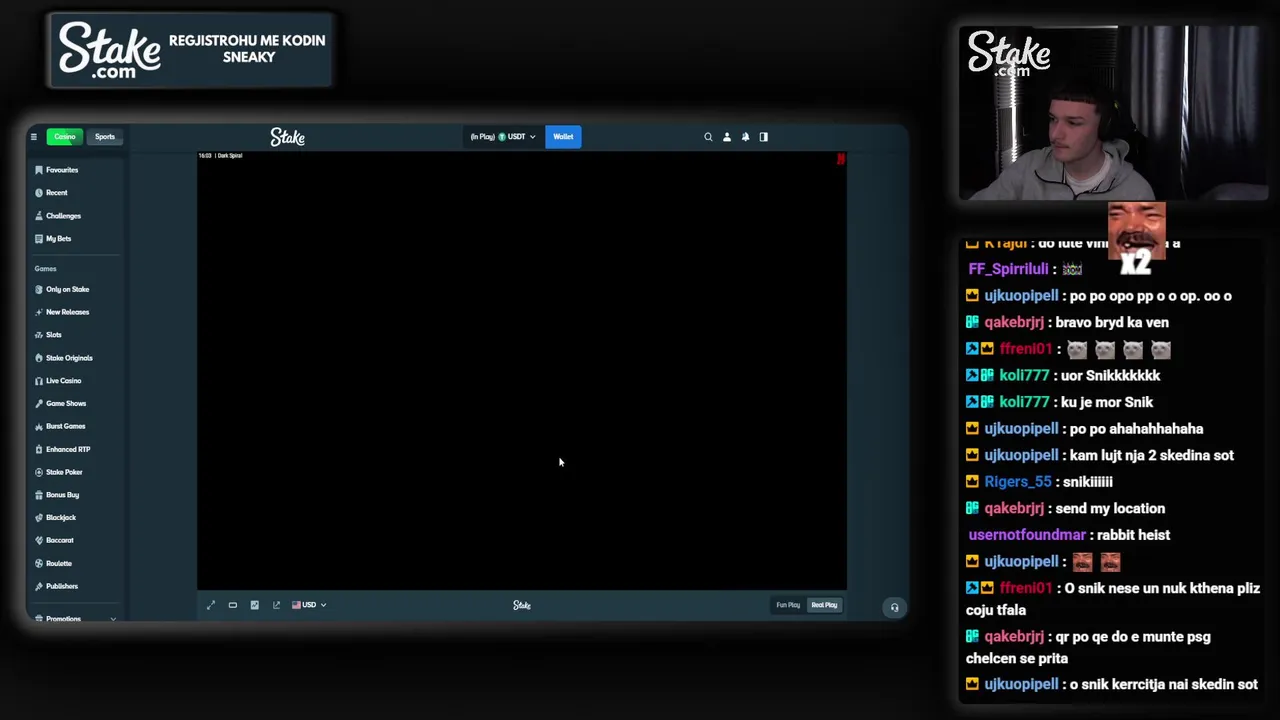This screenshot has height=720, width=1280.
Task: Open My Bets in the sidebar
Action: [75, 239]
